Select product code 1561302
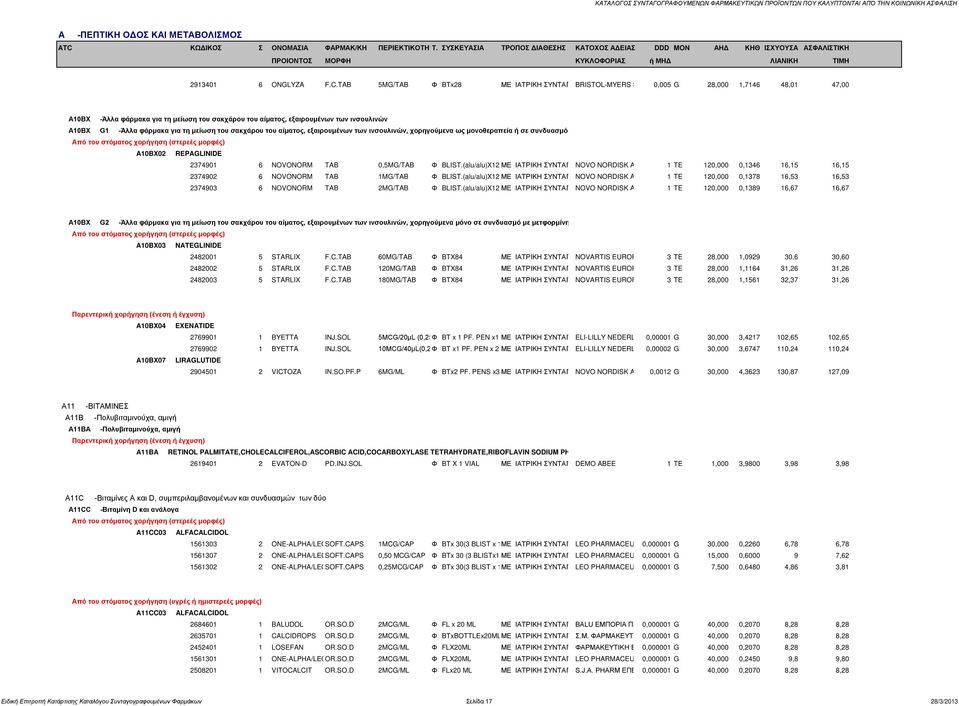 pos(203,567)
